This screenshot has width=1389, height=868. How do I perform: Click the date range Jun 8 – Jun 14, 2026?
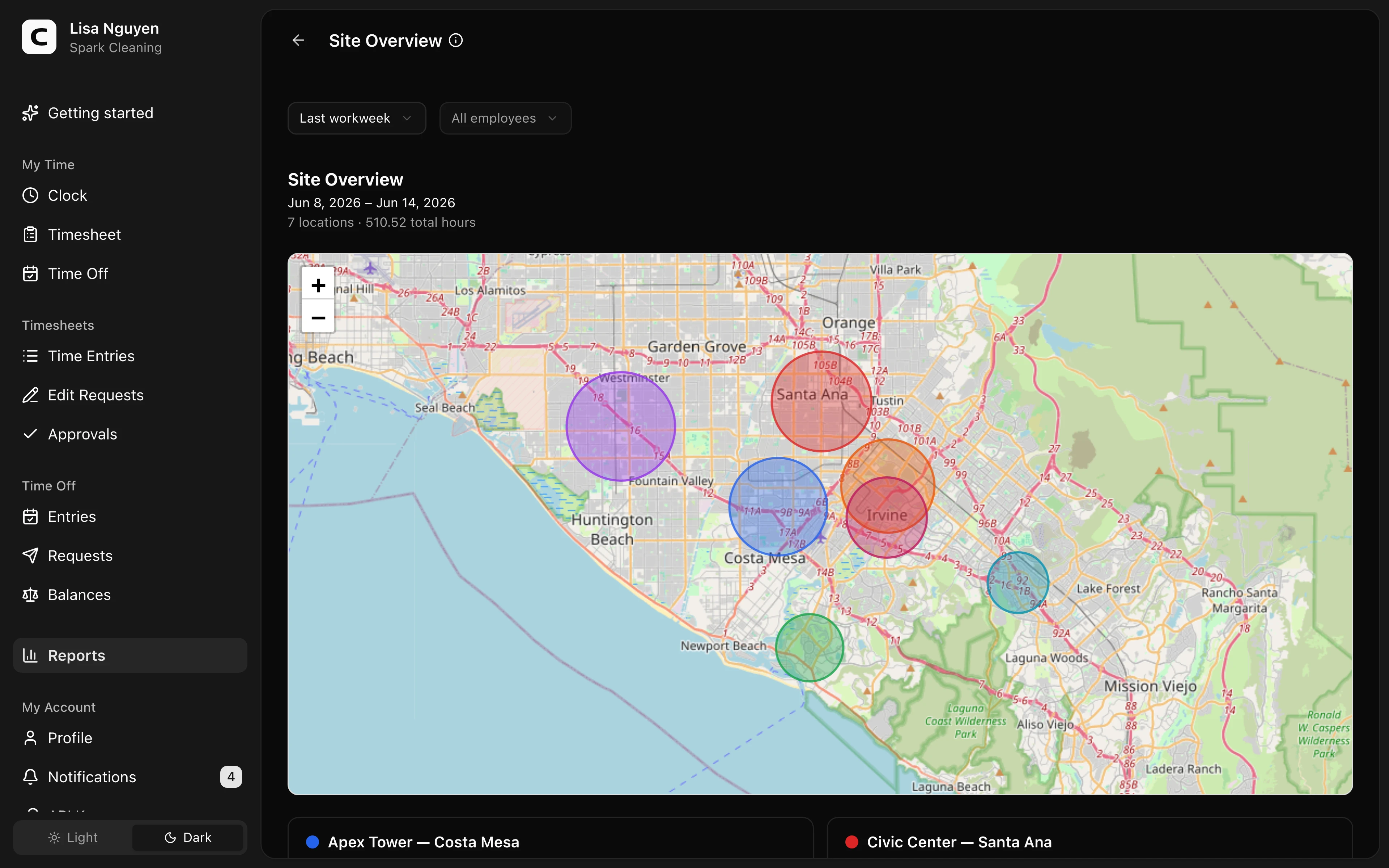coord(371,203)
